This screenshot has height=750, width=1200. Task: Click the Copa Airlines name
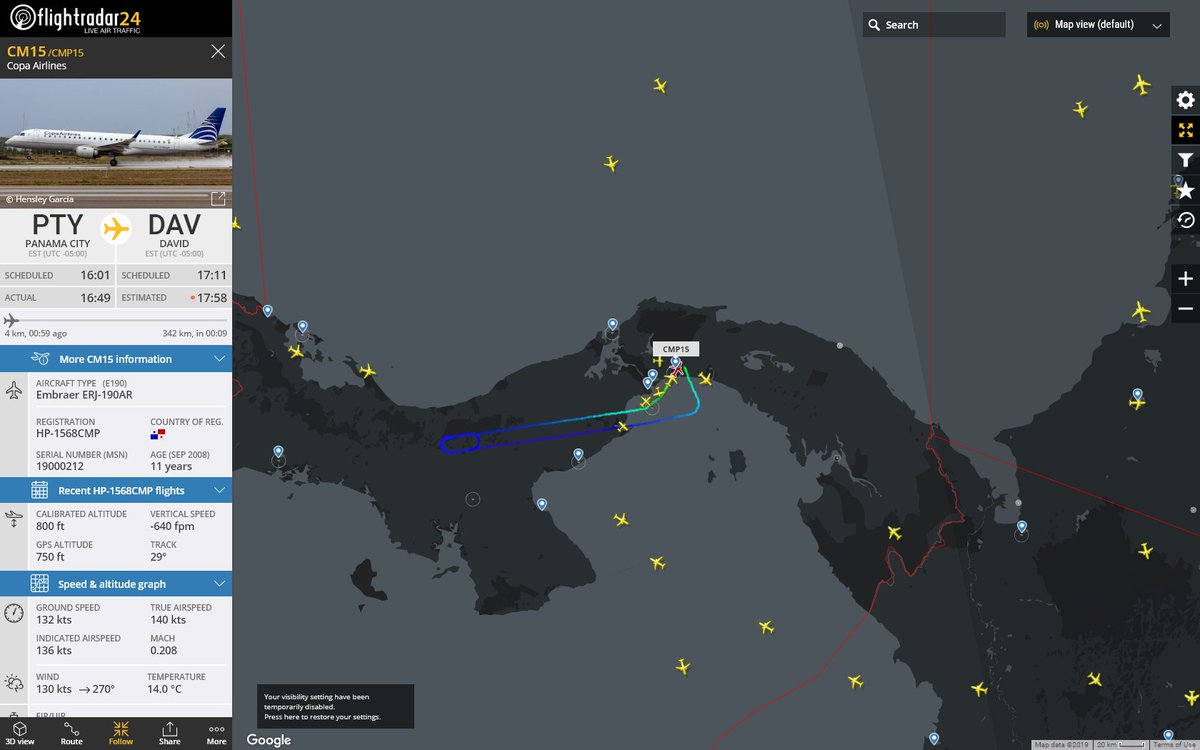pyautogui.click(x=37, y=66)
